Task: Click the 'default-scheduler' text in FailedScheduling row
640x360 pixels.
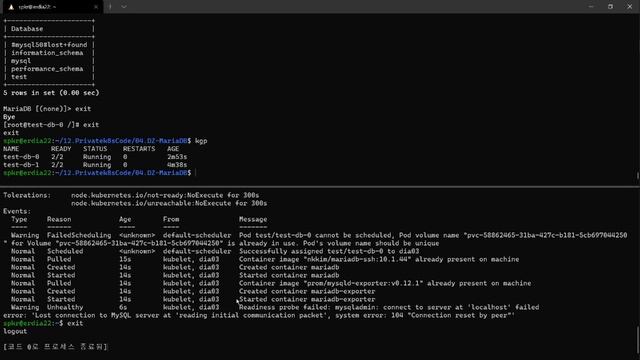Action: point(197,236)
